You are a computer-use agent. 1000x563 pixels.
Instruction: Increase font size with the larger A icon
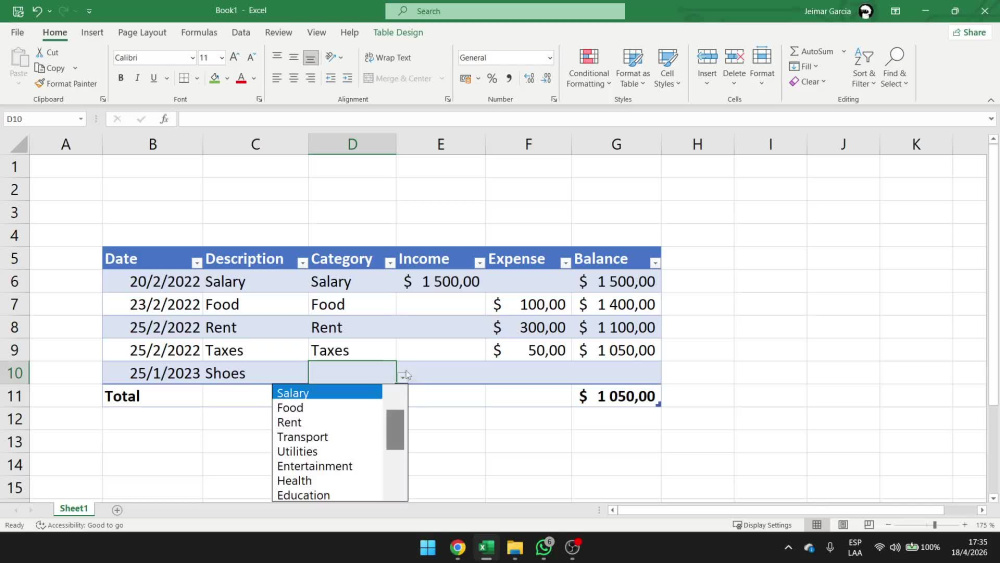pos(235,57)
